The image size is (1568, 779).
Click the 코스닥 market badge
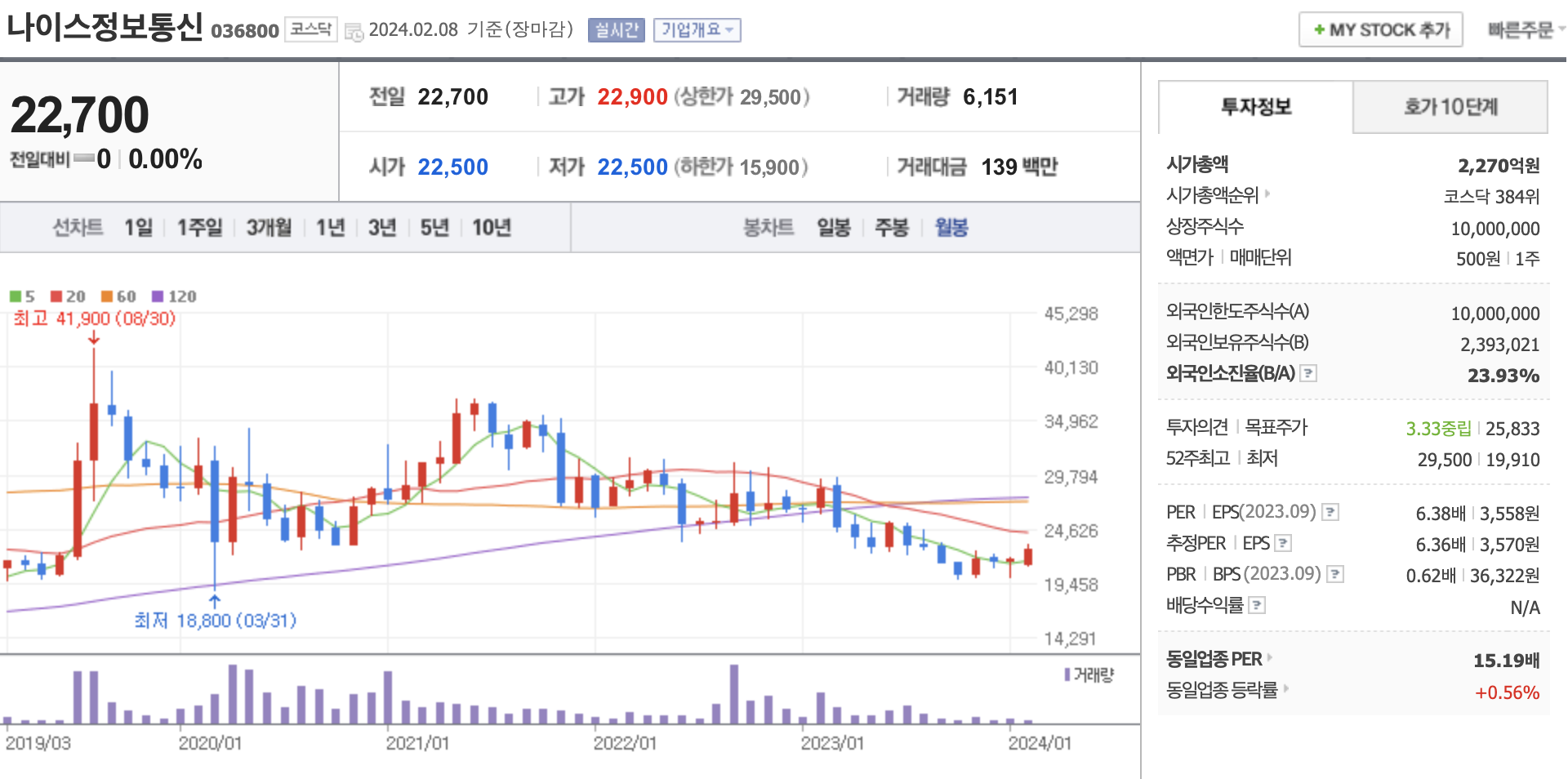311,29
